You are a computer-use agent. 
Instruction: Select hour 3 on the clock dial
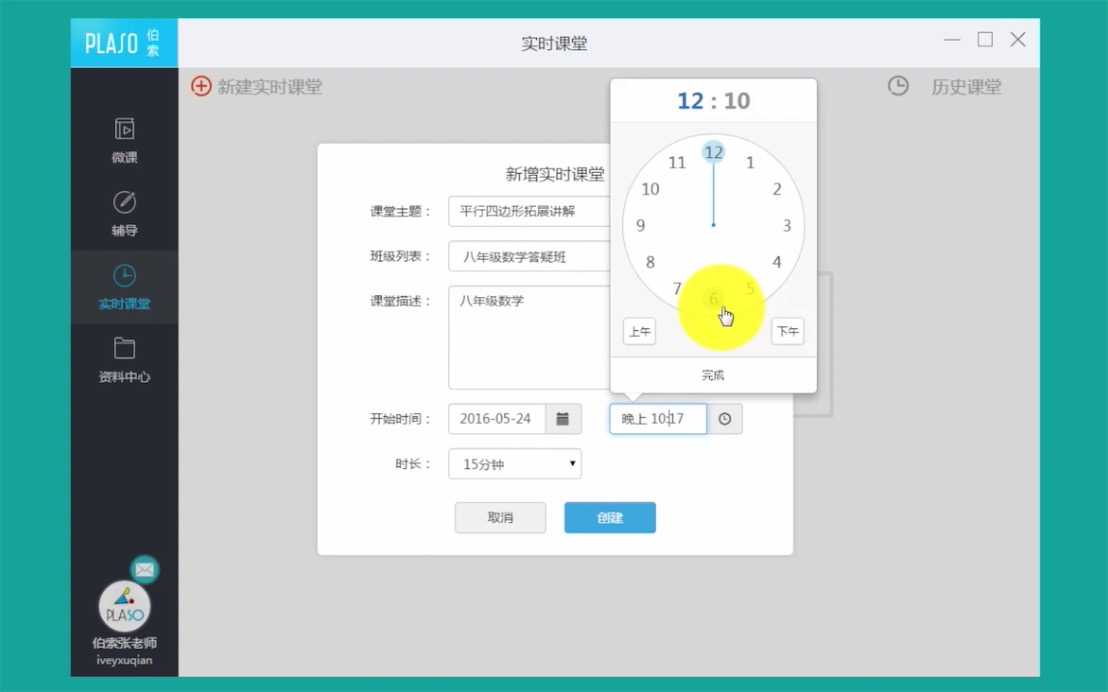[787, 226]
